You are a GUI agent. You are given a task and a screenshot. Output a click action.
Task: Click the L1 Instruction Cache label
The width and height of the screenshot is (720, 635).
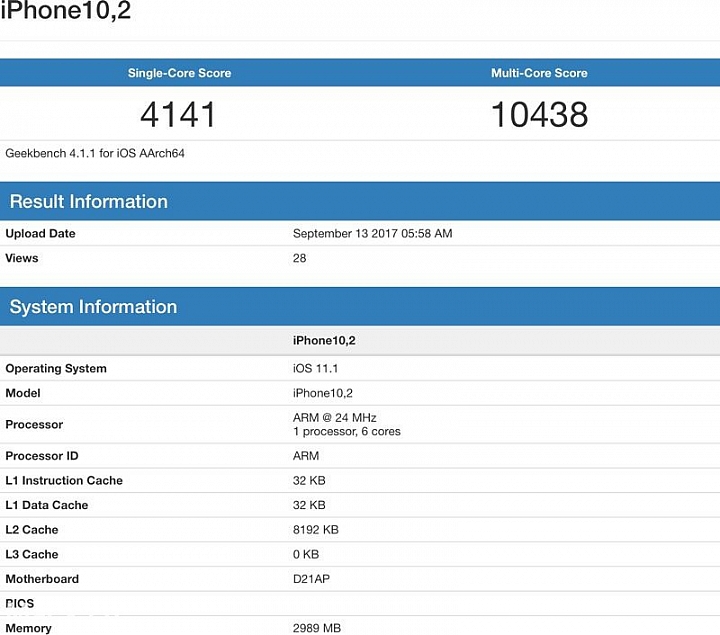(64, 480)
